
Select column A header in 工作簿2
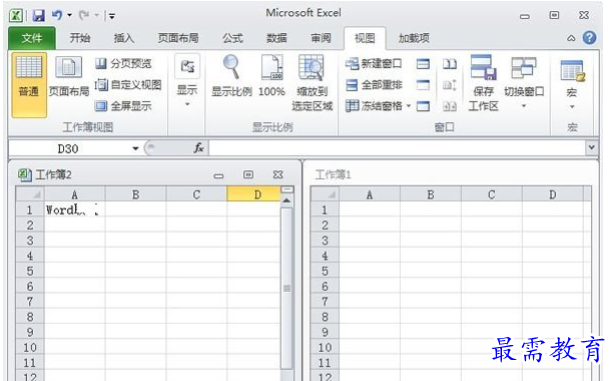[75, 195]
